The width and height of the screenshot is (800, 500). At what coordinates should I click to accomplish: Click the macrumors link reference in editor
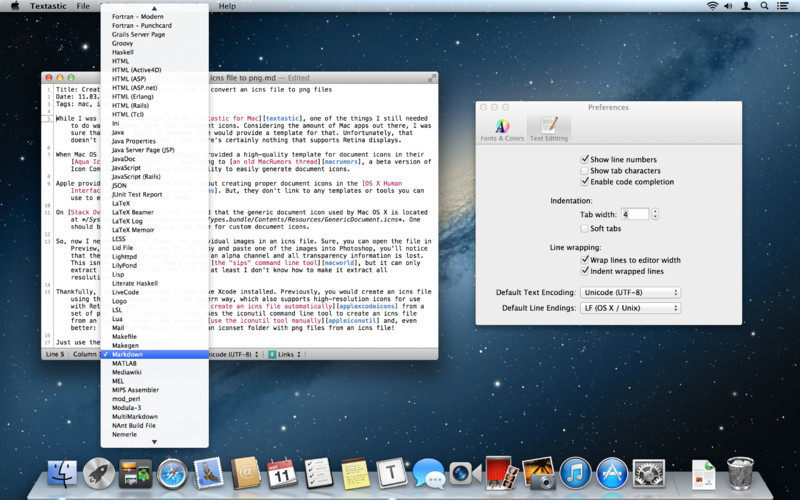click(x=340, y=162)
